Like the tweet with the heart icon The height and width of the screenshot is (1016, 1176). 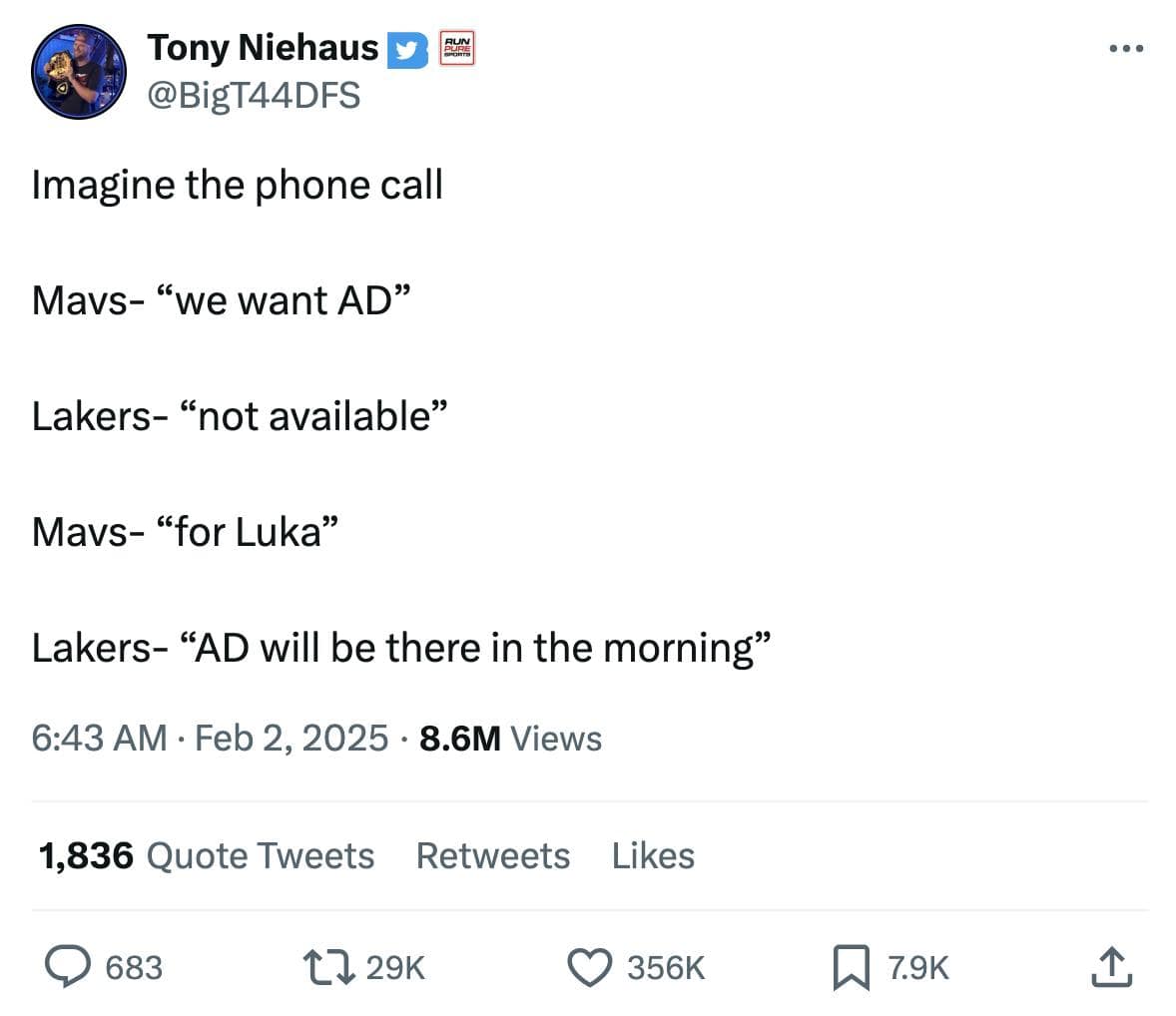[x=591, y=966]
